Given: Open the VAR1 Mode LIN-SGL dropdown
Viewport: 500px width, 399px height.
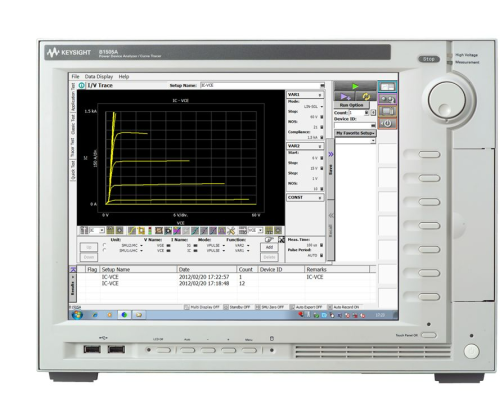Looking at the screenshot, I should coord(313,107).
